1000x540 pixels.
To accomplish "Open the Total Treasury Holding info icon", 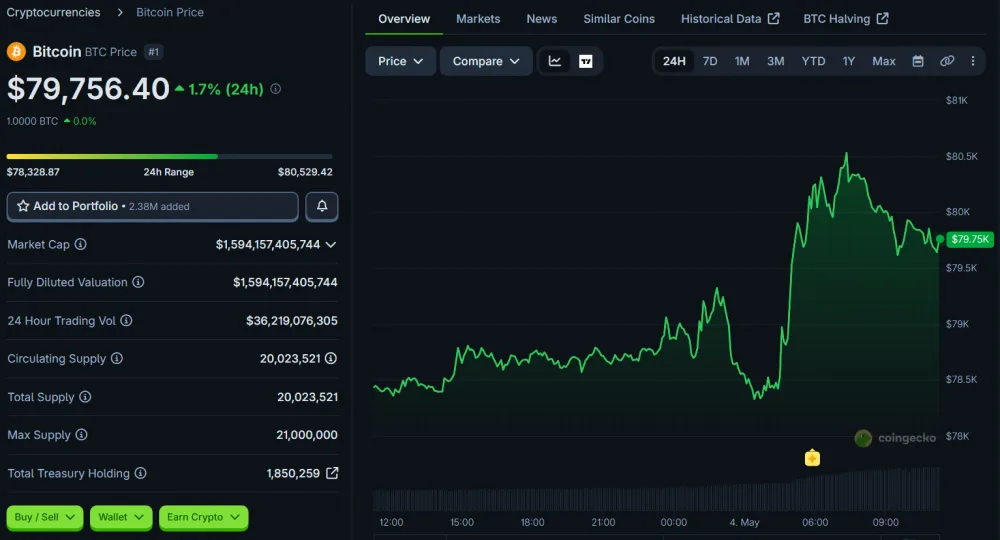I will pos(140,473).
